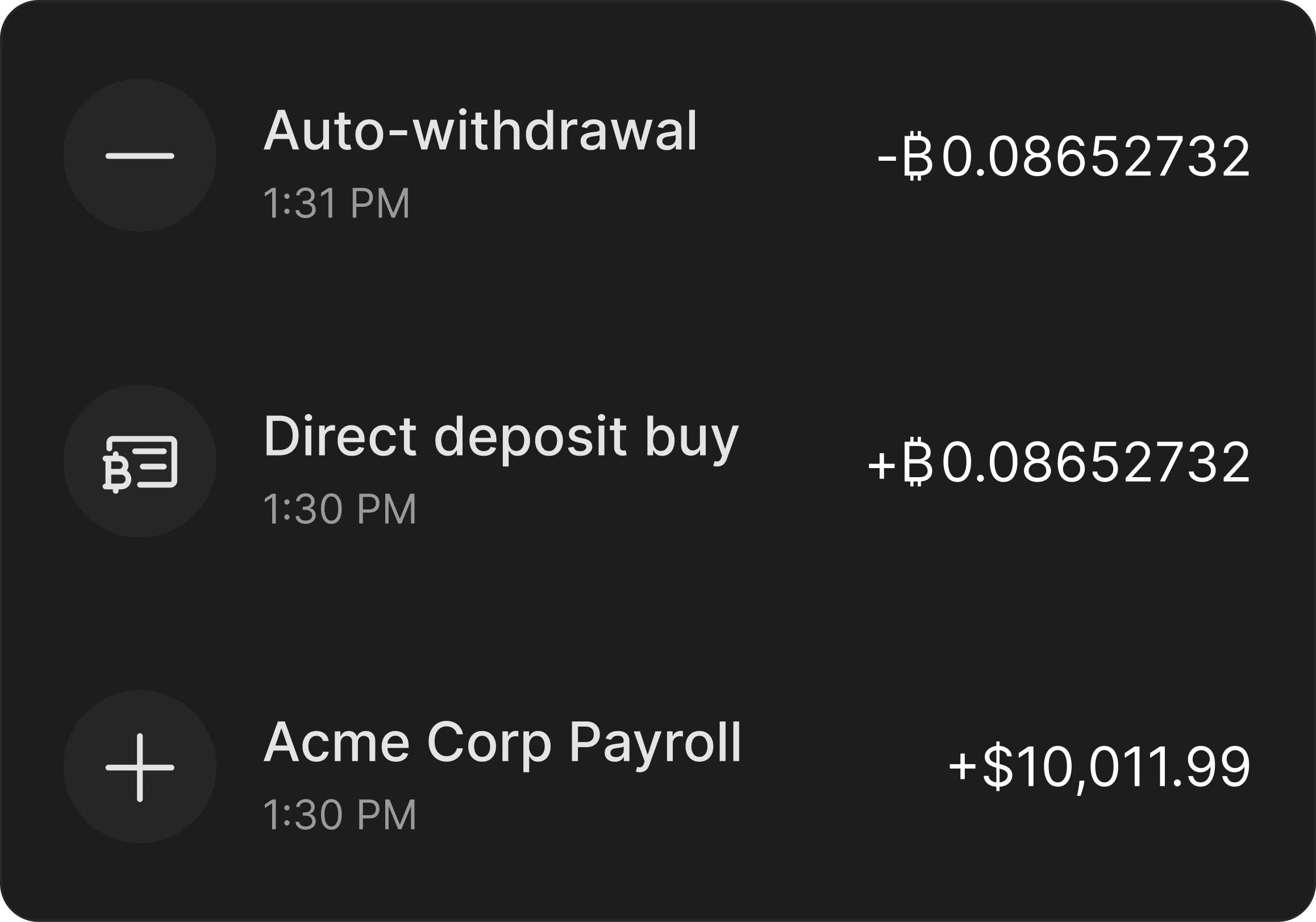Tap the Bitcoin card icon for Direct deposit buy
The width and height of the screenshot is (1316, 922).
coord(140,464)
